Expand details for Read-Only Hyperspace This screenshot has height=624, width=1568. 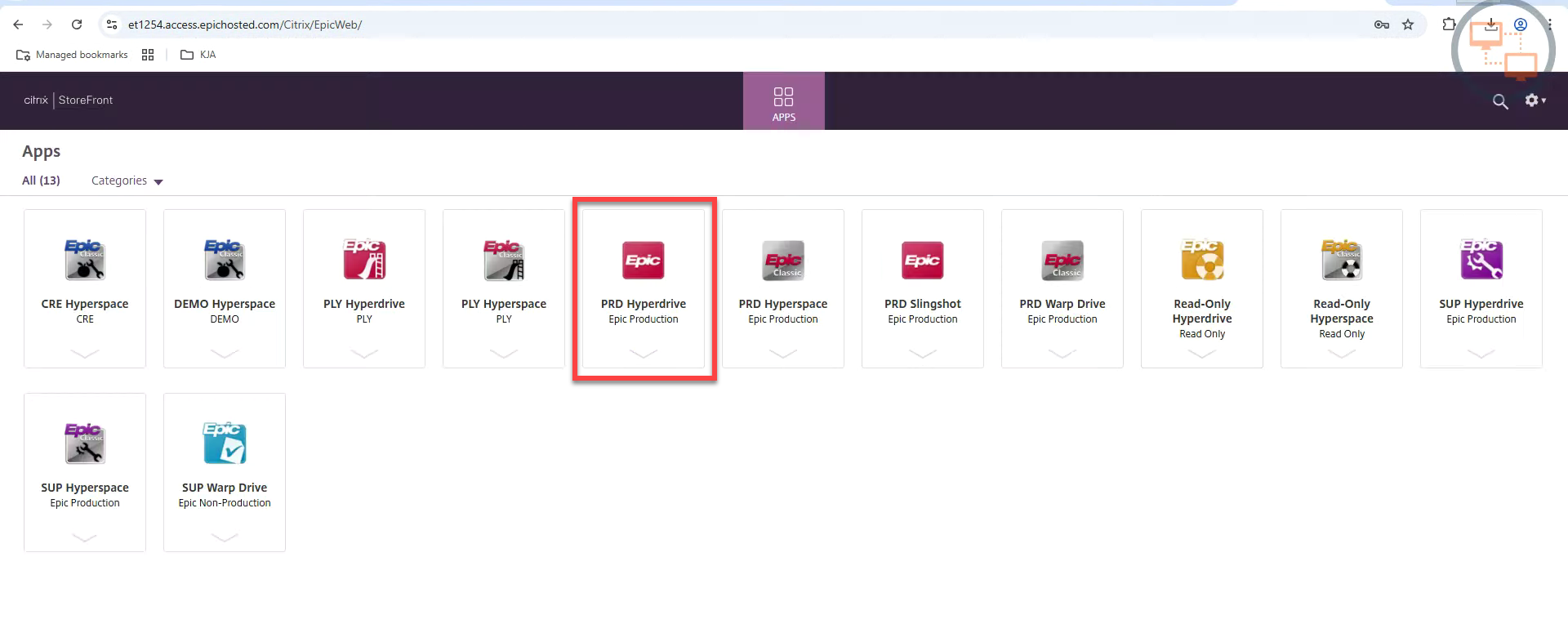pyautogui.click(x=1342, y=354)
